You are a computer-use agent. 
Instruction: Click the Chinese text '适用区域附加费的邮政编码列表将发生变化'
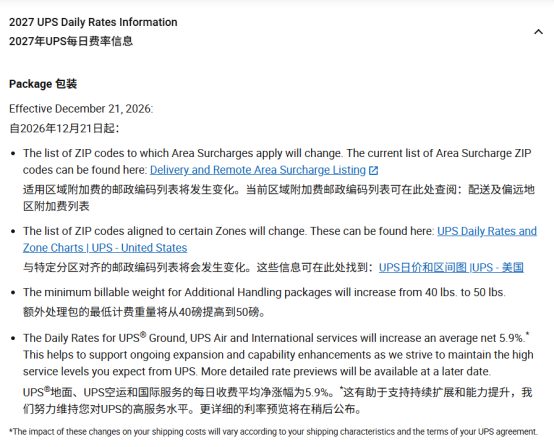[x=131, y=190]
